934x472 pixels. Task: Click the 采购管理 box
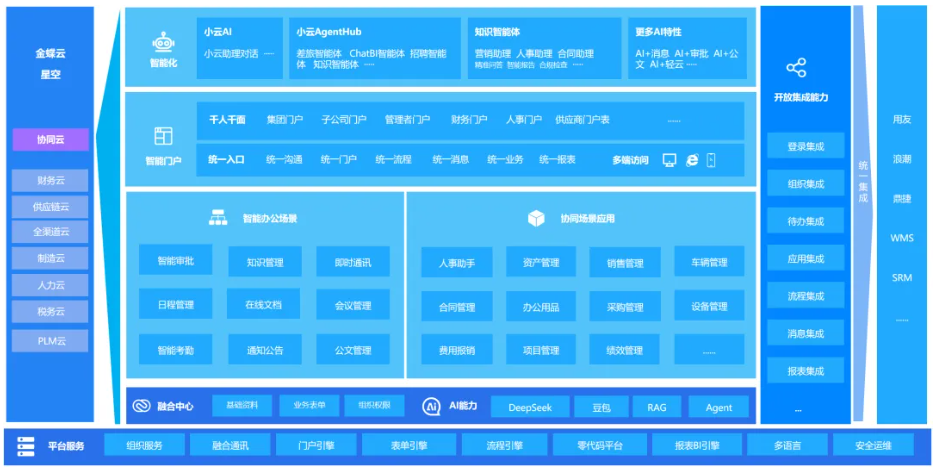(625, 306)
